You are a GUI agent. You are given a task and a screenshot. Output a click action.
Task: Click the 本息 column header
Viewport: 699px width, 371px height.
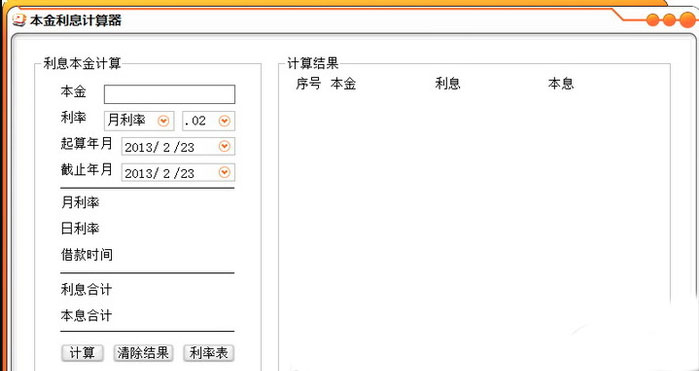pyautogui.click(x=561, y=84)
